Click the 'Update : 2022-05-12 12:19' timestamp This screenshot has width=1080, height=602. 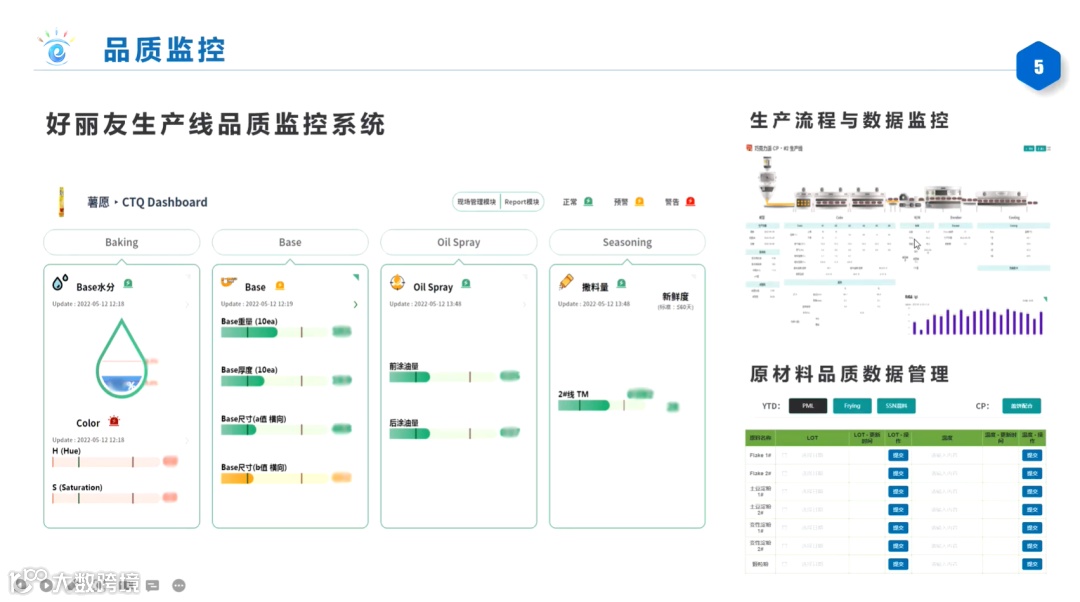257,304
